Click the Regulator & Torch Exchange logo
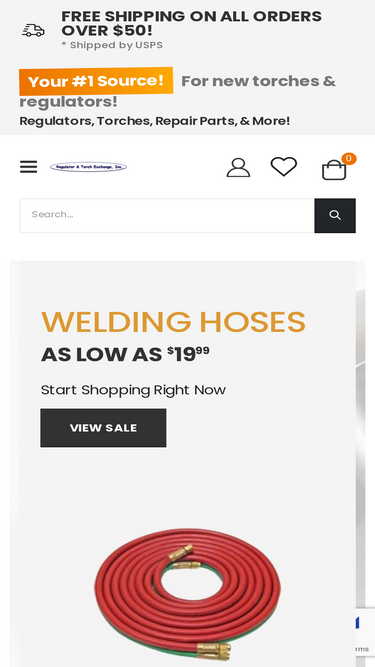Image resolution: width=375 pixels, height=667 pixels. [x=88, y=167]
